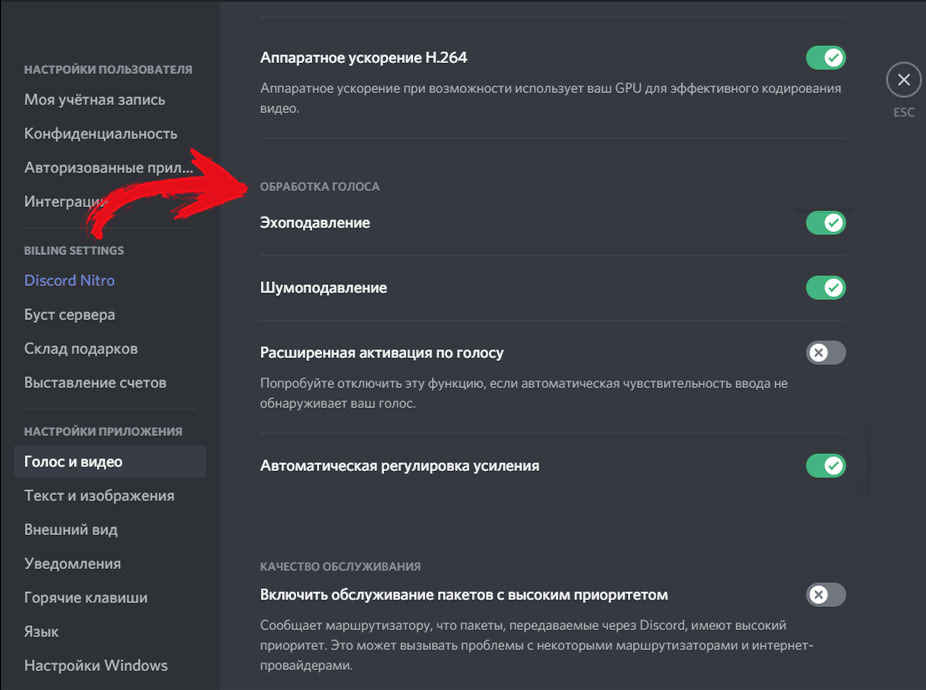This screenshot has width=926, height=690.
Task: Turn off Шумоподавление toggle
Action: (x=826, y=288)
